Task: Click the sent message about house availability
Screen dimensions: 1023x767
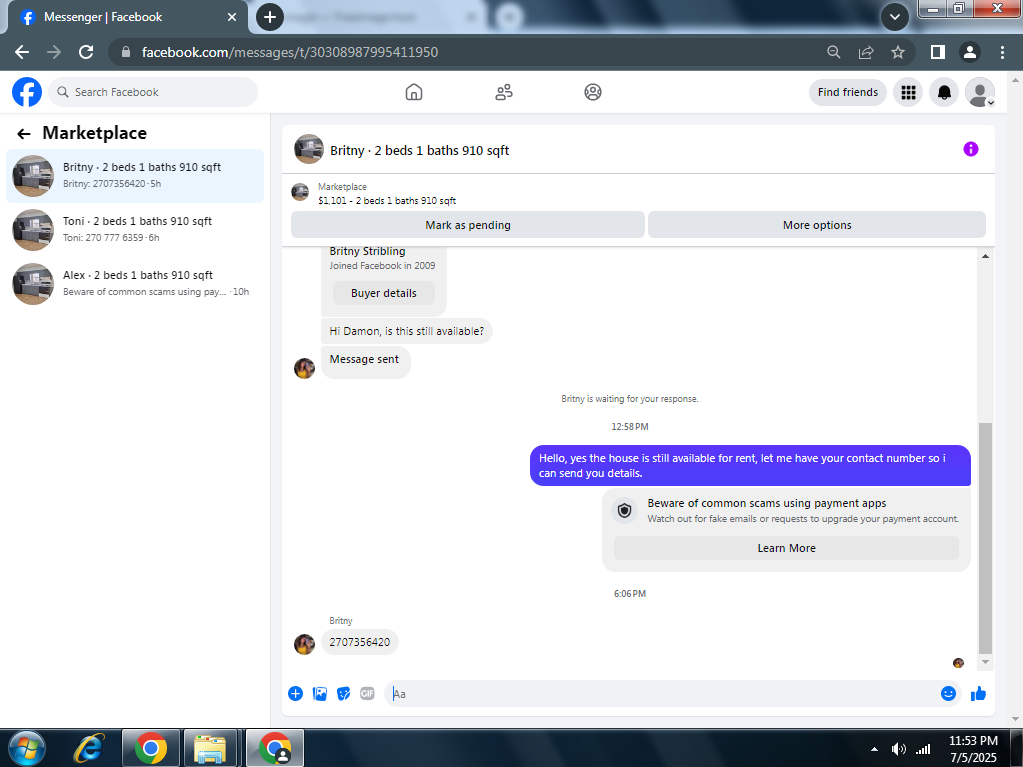Action: [x=750, y=466]
